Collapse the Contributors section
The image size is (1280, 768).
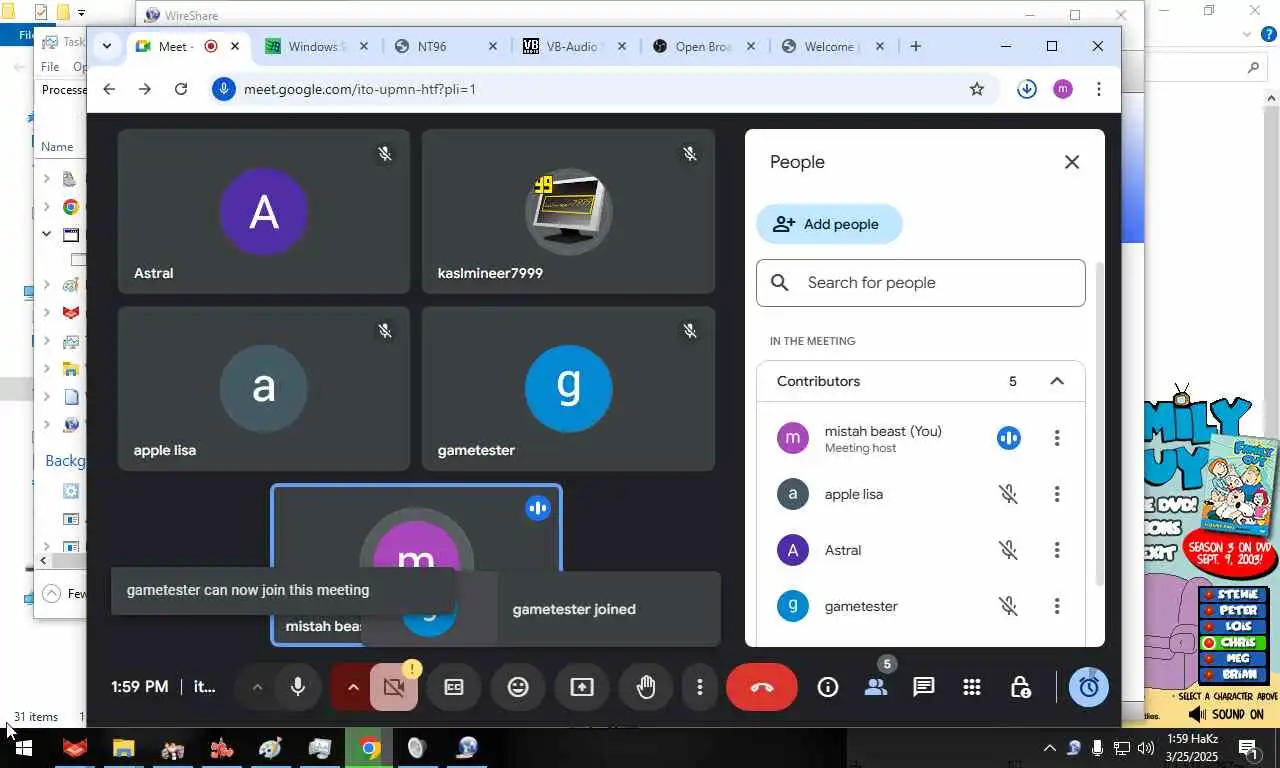tap(1057, 381)
